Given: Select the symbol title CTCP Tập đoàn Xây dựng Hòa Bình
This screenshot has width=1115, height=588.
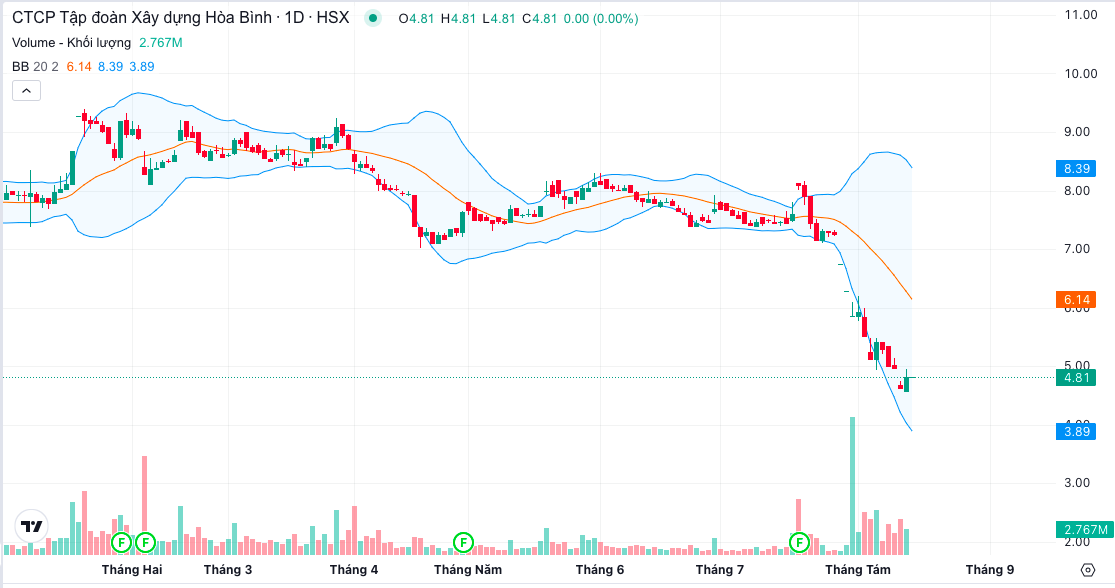Looking at the screenshot, I should [142, 18].
